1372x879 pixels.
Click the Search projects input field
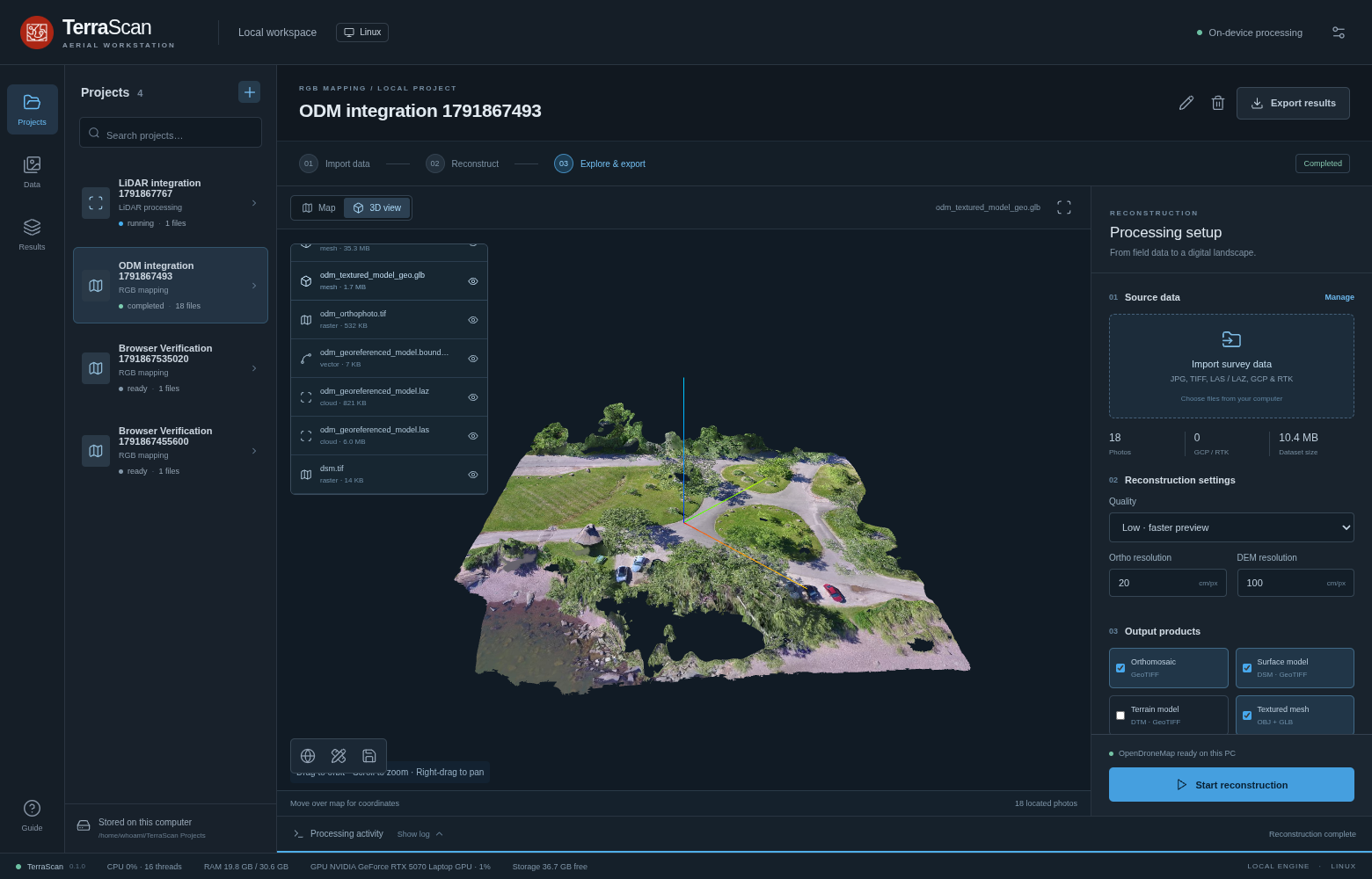(x=171, y=133)
